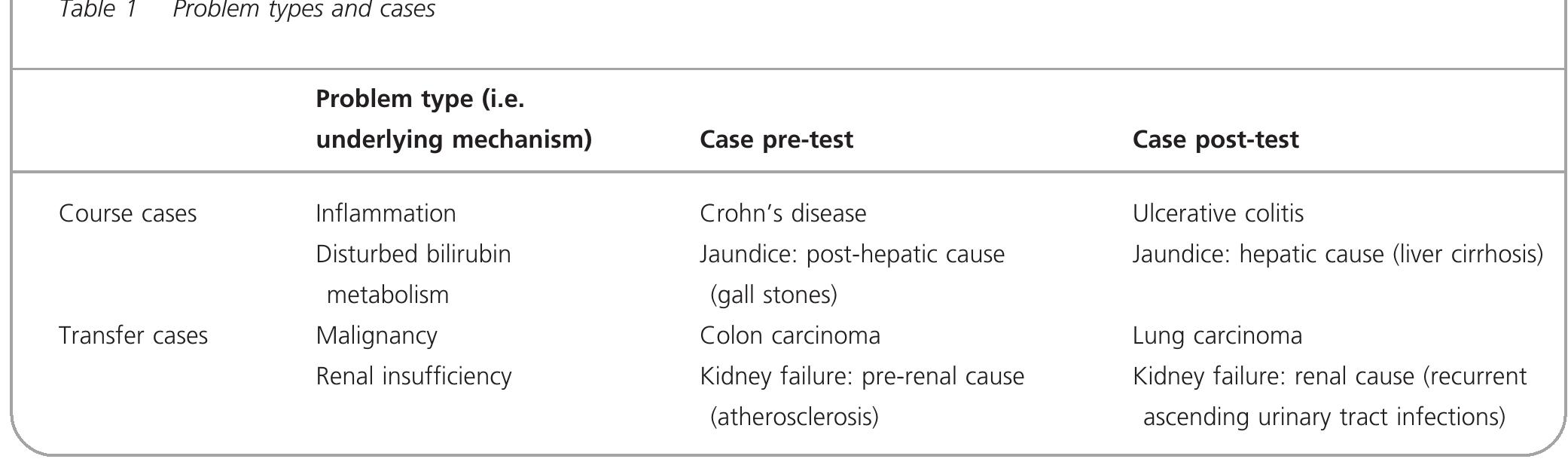Select the "Course cases" row label

tap(128, 213)
